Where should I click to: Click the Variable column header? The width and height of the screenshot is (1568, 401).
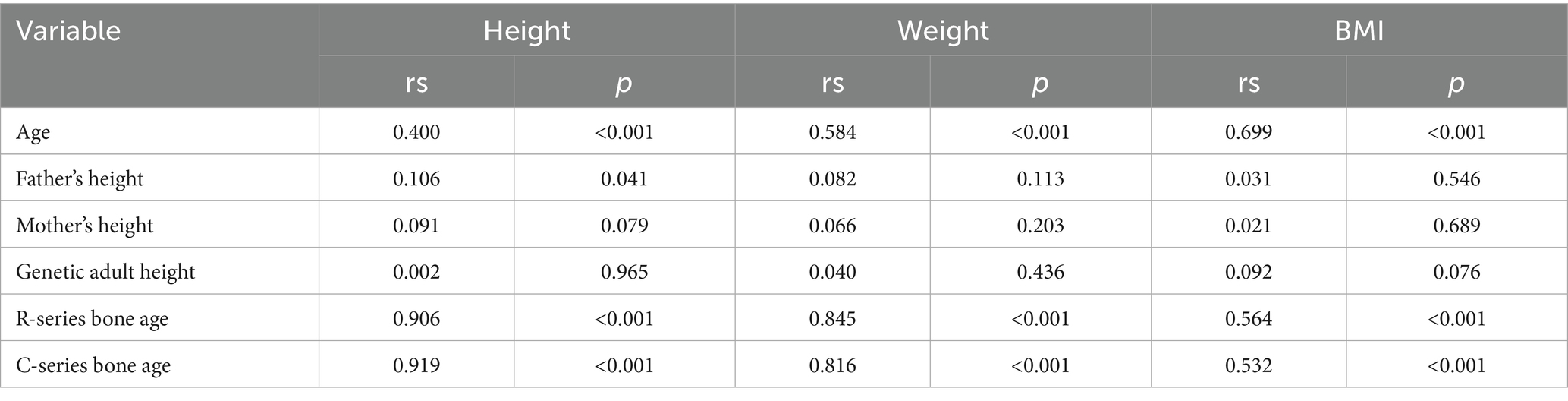click(x=68, y=31)
